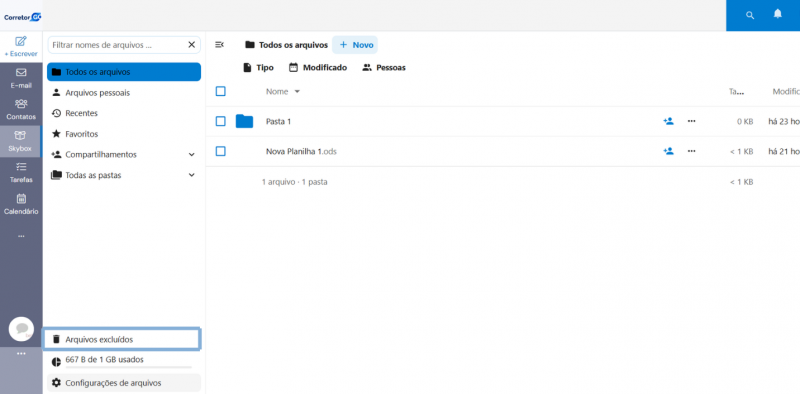
Task: Click Todos os arquivos breadcrumb
Action: point(286,45)
